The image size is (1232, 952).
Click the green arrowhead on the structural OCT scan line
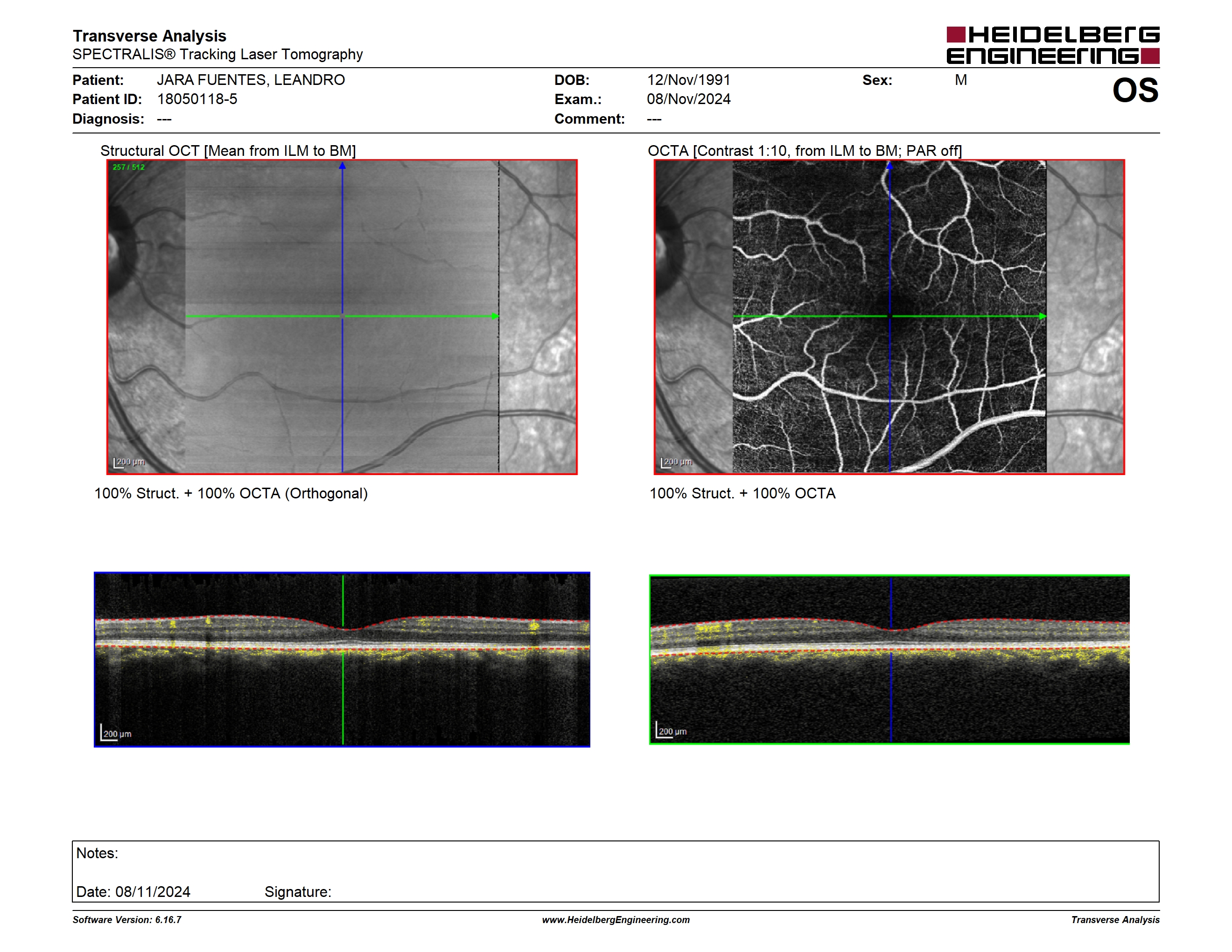tap(495, 316)
